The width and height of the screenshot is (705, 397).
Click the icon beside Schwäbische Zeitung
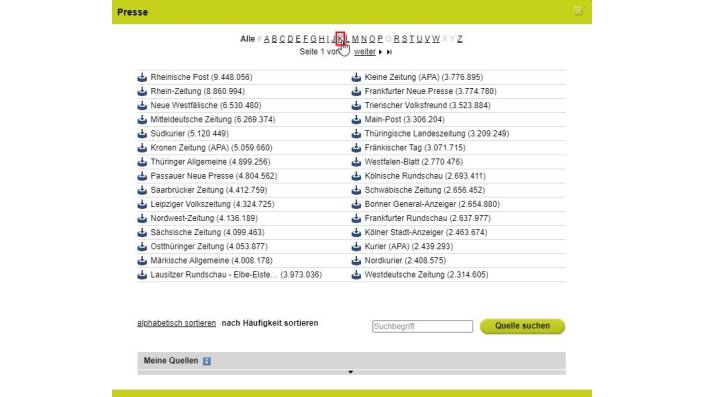pyautogui.click(x=356, y=190)
